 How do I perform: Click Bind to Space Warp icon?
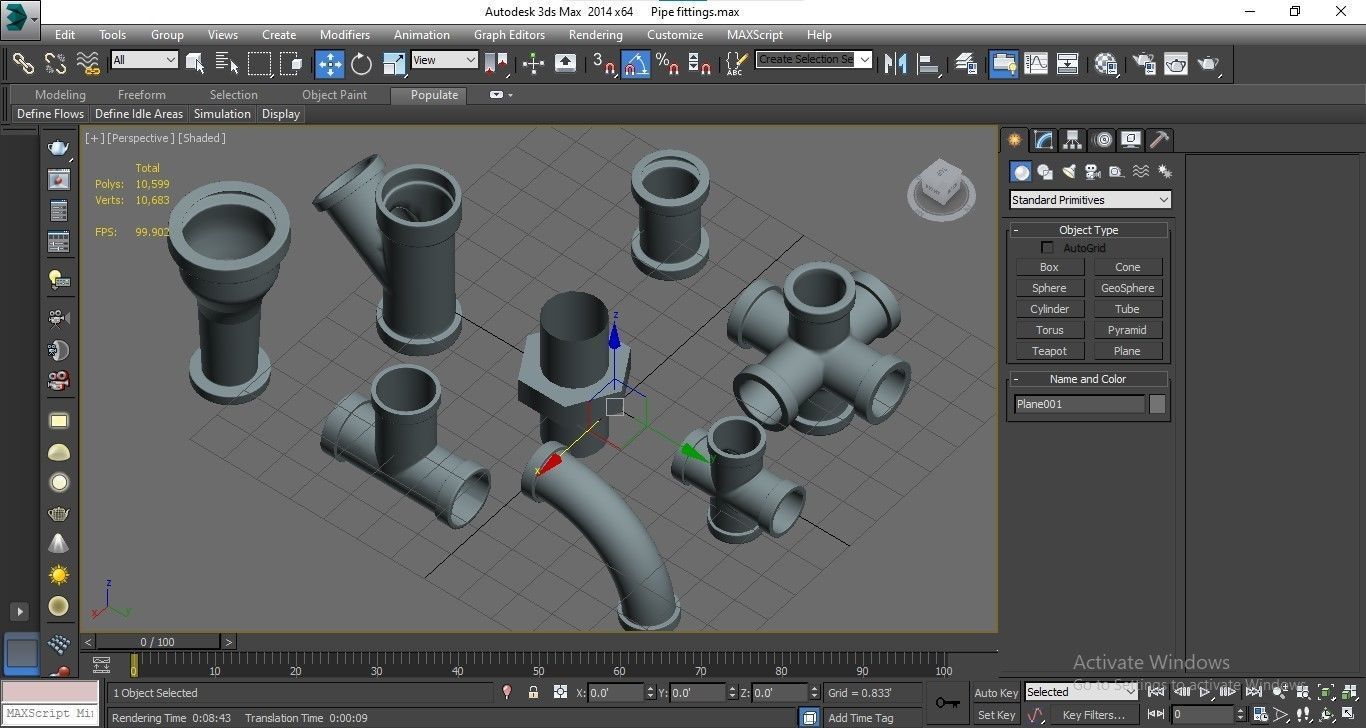(x=88, y=63)
